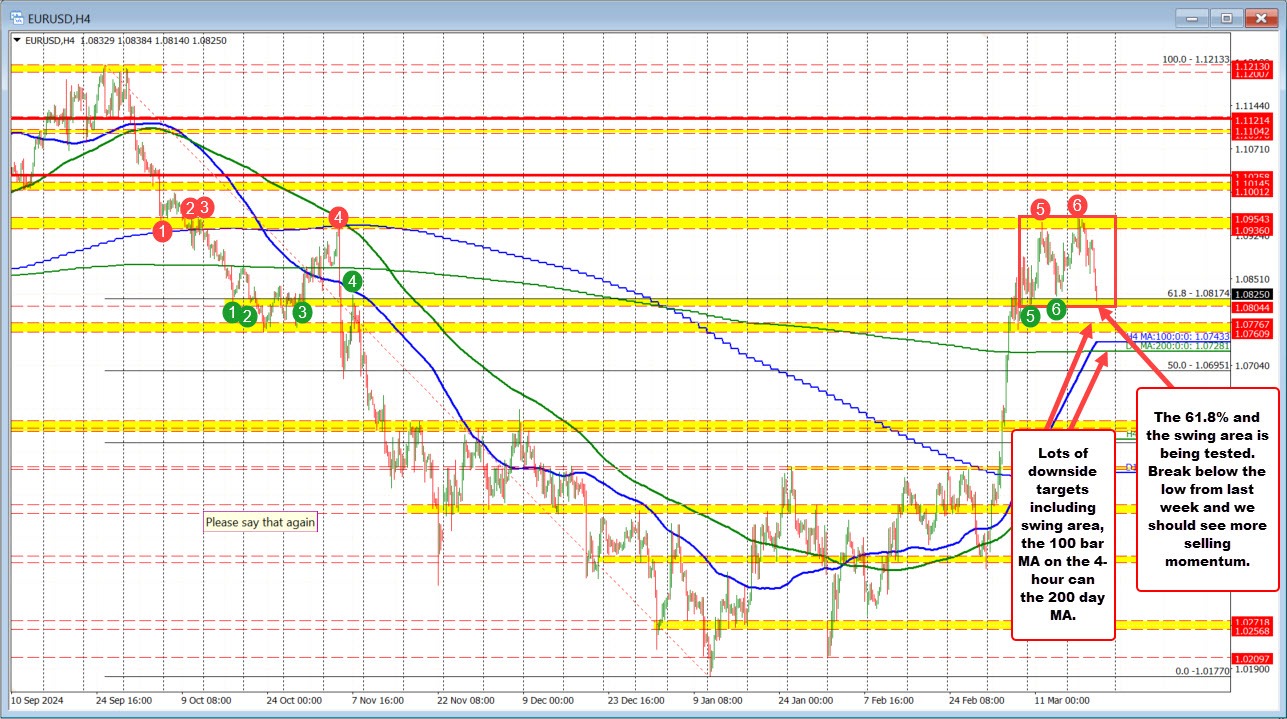Viewport: 1287px width, 719px height.
Task: Select red marker 6 at the latest peak
Action: (1077, 205)
